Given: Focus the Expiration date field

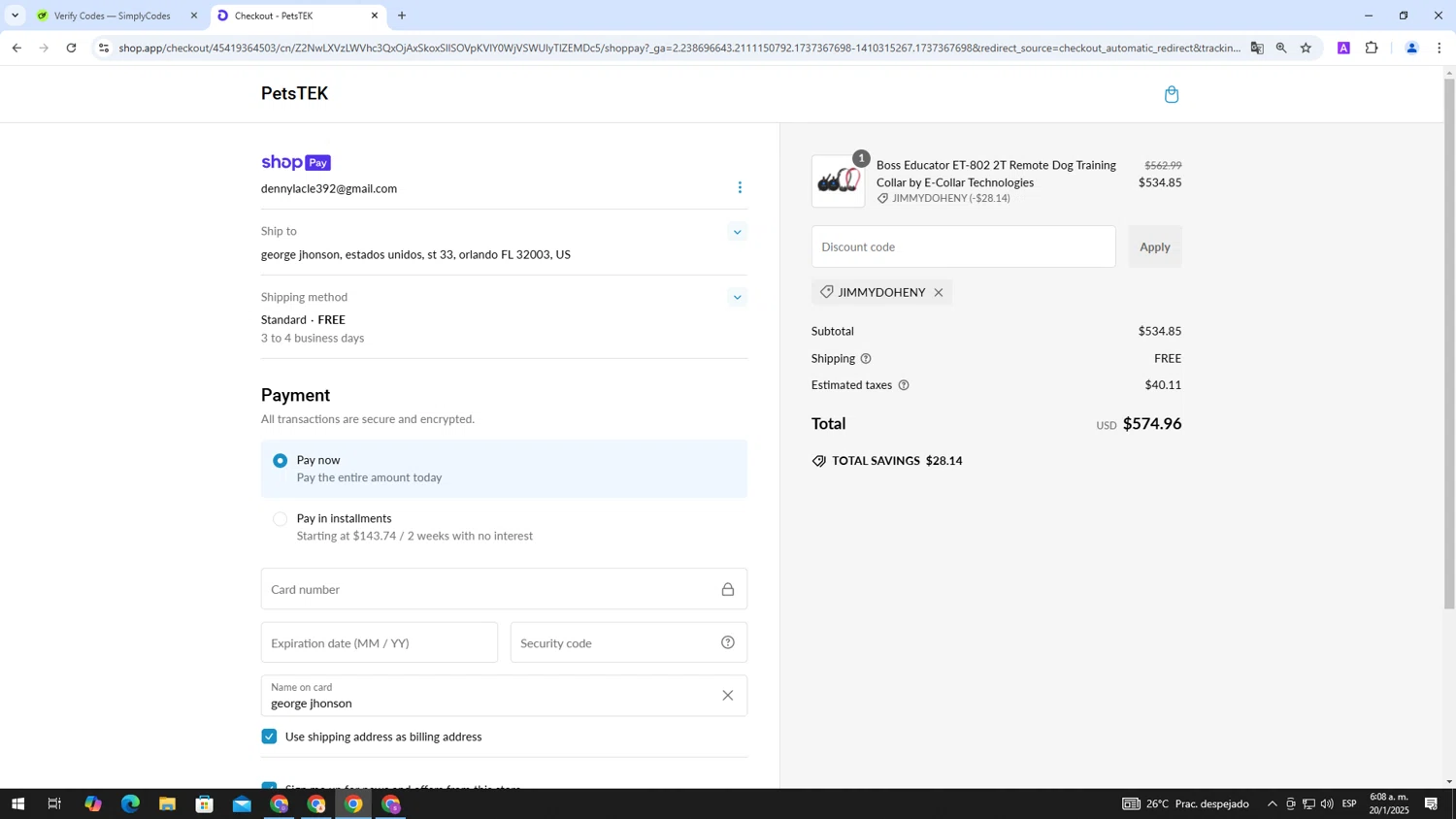Looking at the screenshot, I should point(379,642).
